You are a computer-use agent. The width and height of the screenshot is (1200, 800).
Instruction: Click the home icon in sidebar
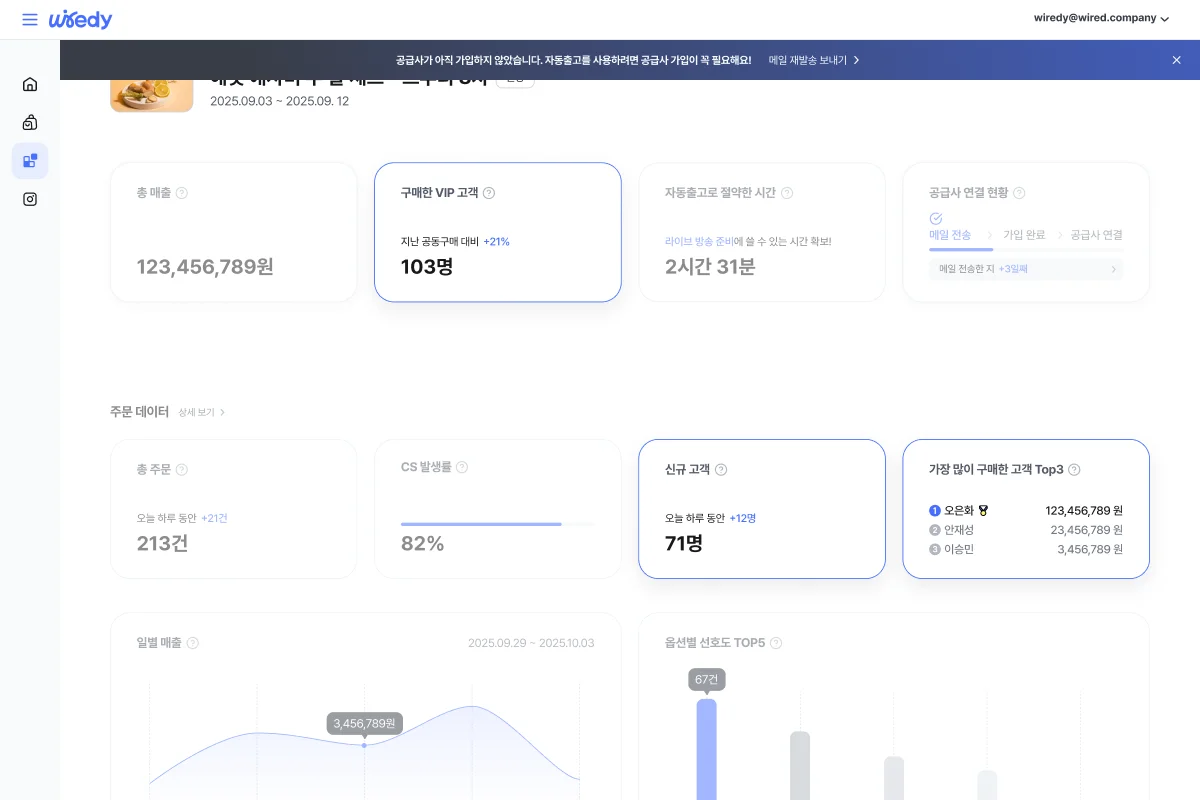(30, 84)
